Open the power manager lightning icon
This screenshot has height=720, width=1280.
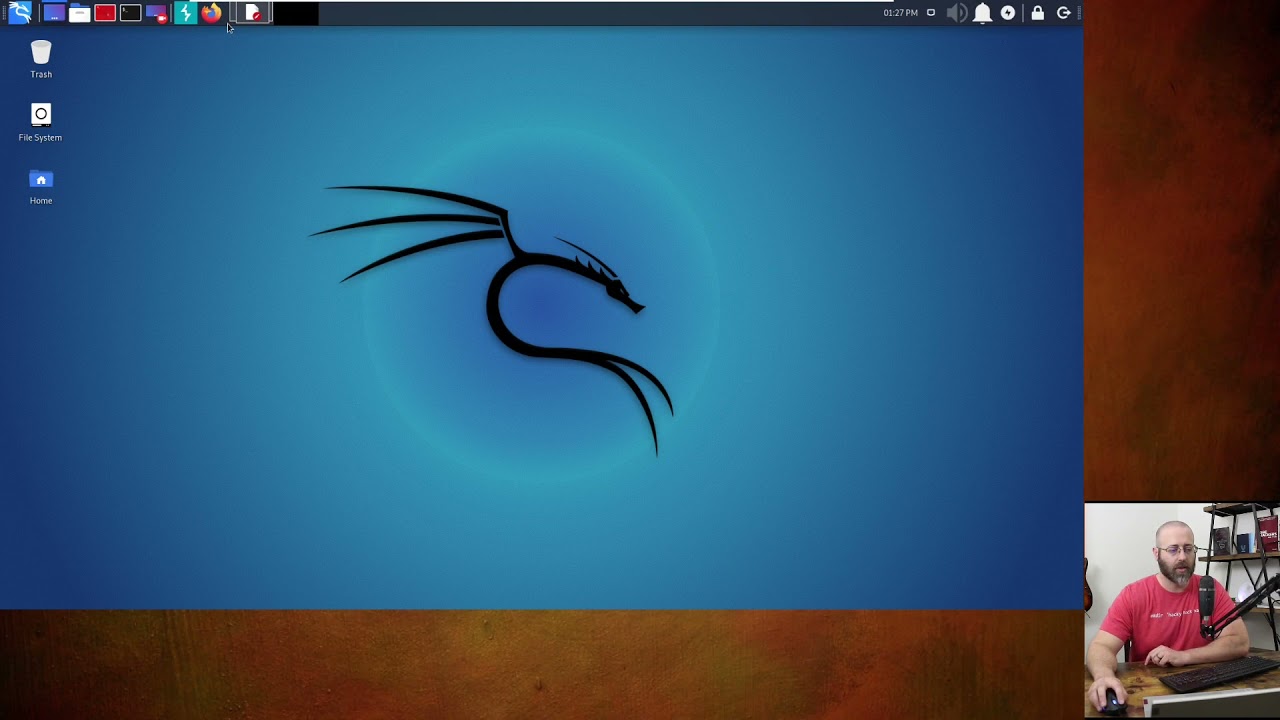coord(1008,13)
